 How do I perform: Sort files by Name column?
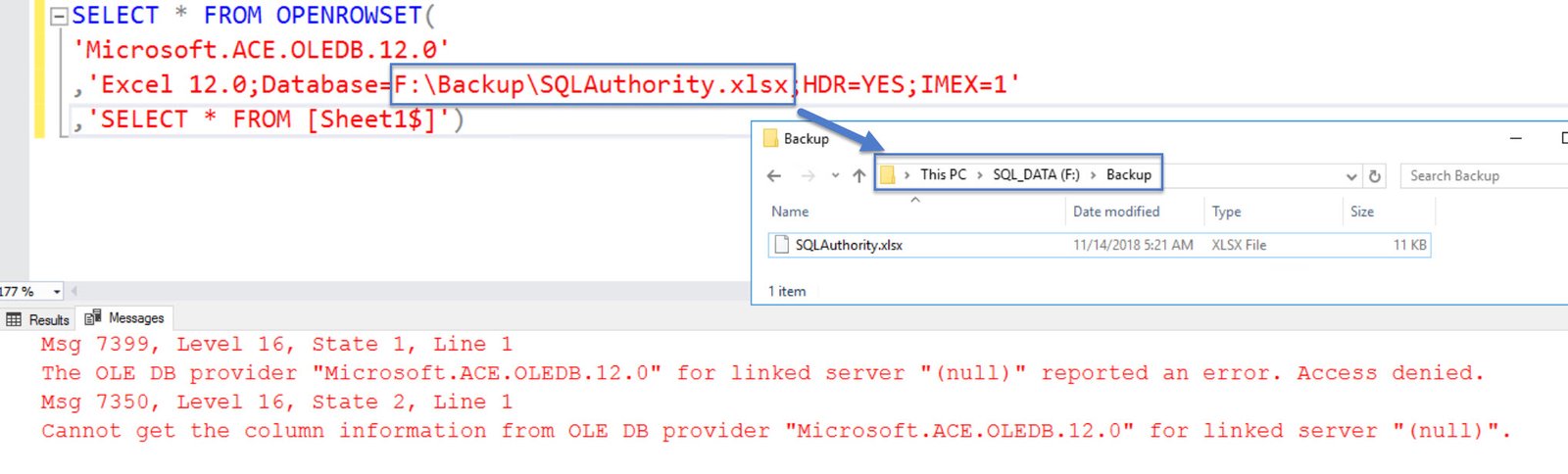790,212
